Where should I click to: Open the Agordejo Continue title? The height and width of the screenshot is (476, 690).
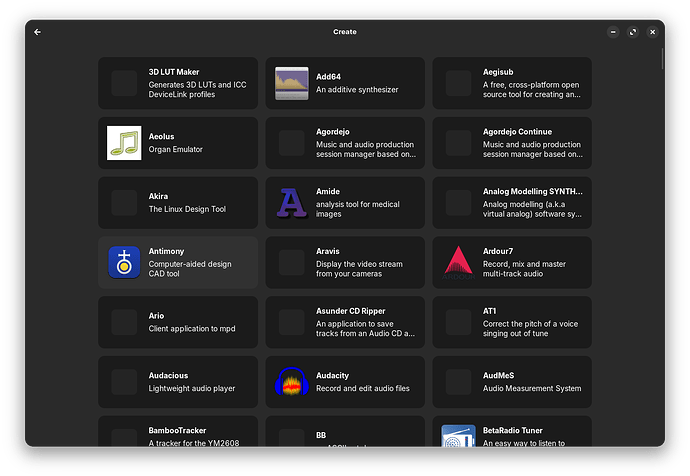pyautogui.click(x=518, y=132)
